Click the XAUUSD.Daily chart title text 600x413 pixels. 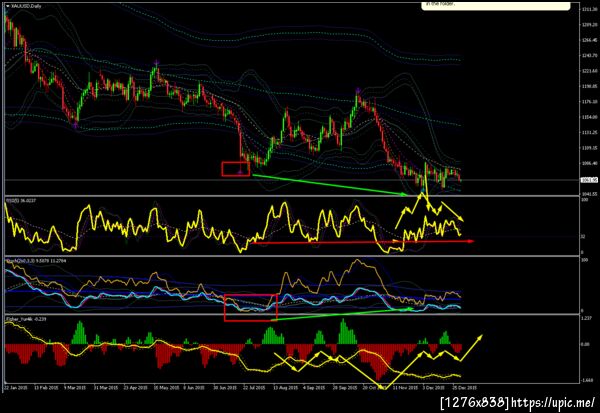27,6
